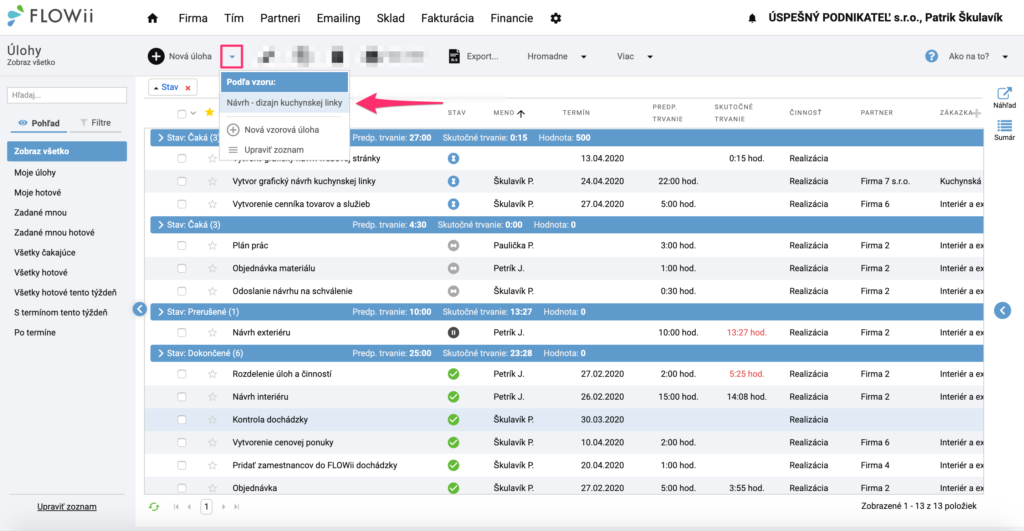Image resolution: width=1024 pixels, height=531 pixels.
Task: Click status icon of Objednávka materiálu
Action: coord(453,268)
